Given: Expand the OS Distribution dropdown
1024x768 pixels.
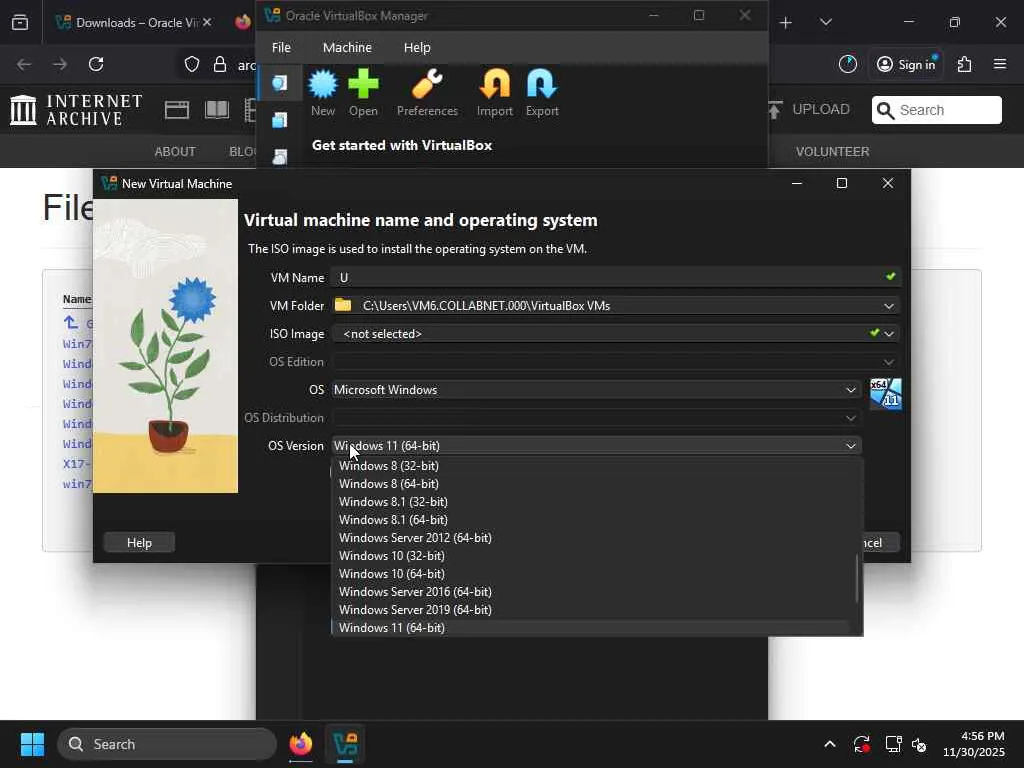Looking at the screenshot, I should (x=850, y=418).
